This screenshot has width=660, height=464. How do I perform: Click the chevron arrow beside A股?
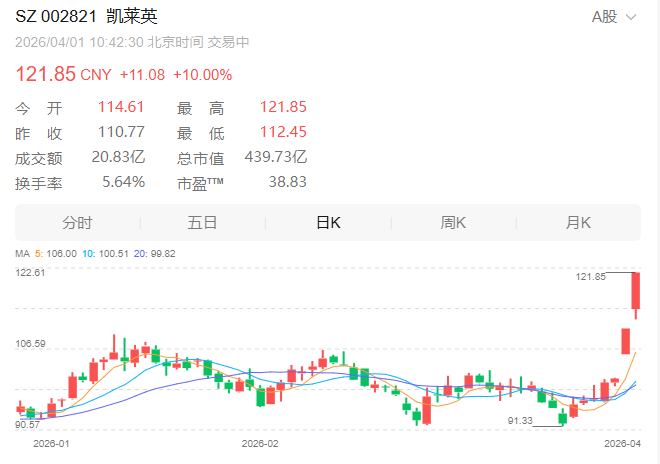click(631, 18)
